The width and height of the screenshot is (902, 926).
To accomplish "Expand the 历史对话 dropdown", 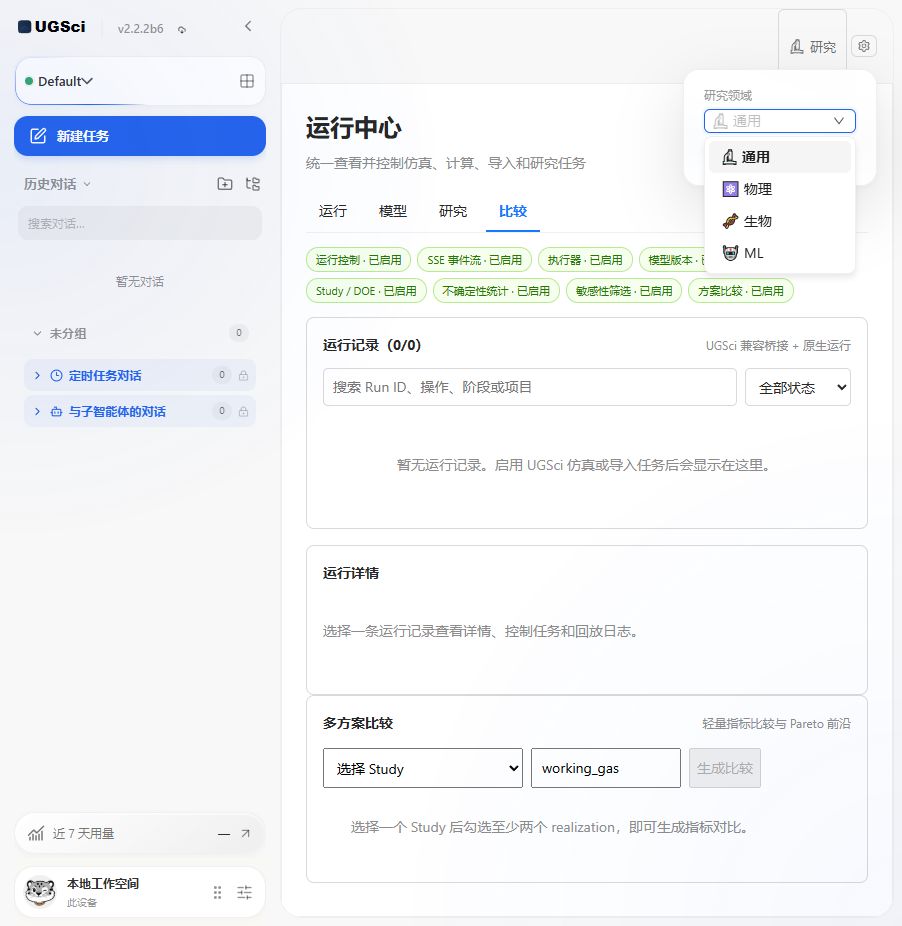I will (x=57, y=184).
